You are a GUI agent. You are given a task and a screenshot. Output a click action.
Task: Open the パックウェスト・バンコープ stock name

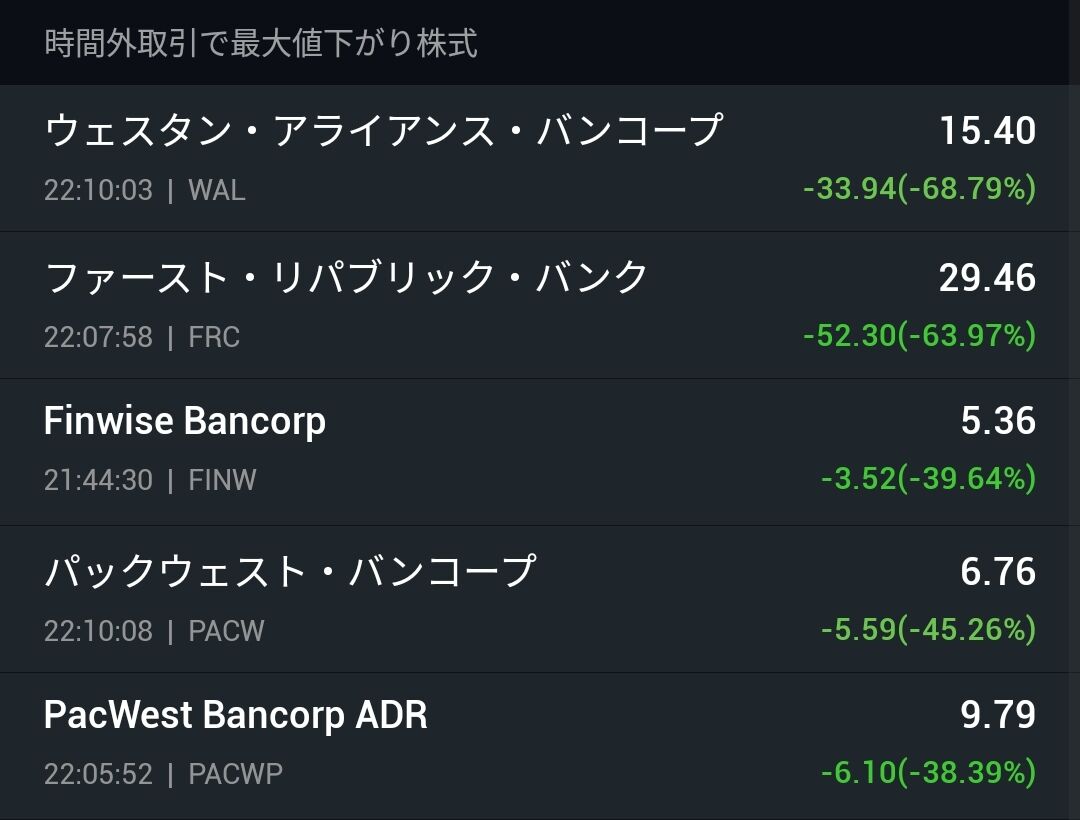(290, 571)
